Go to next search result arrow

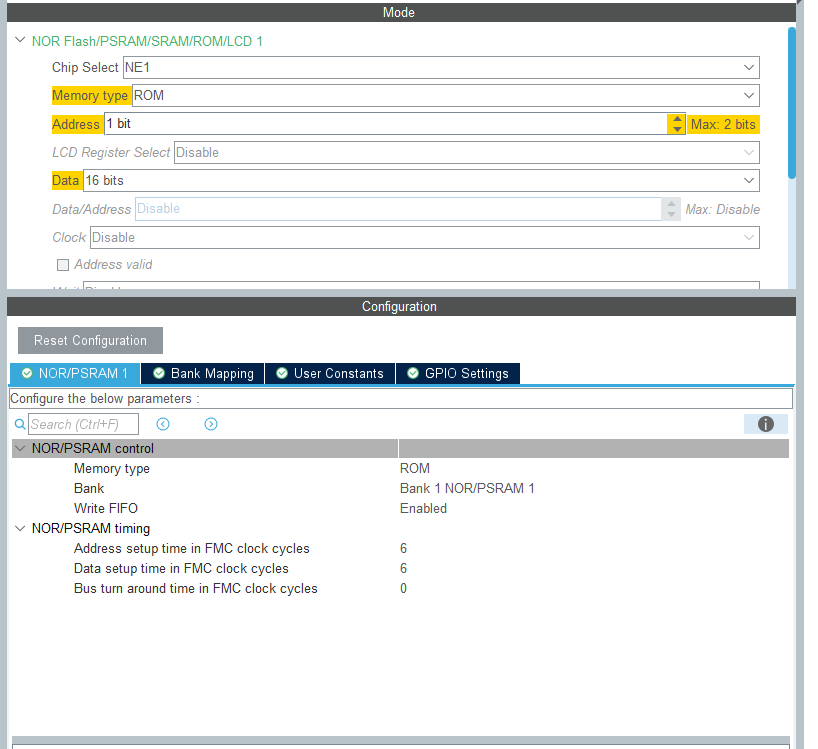[x=211, y=424]
